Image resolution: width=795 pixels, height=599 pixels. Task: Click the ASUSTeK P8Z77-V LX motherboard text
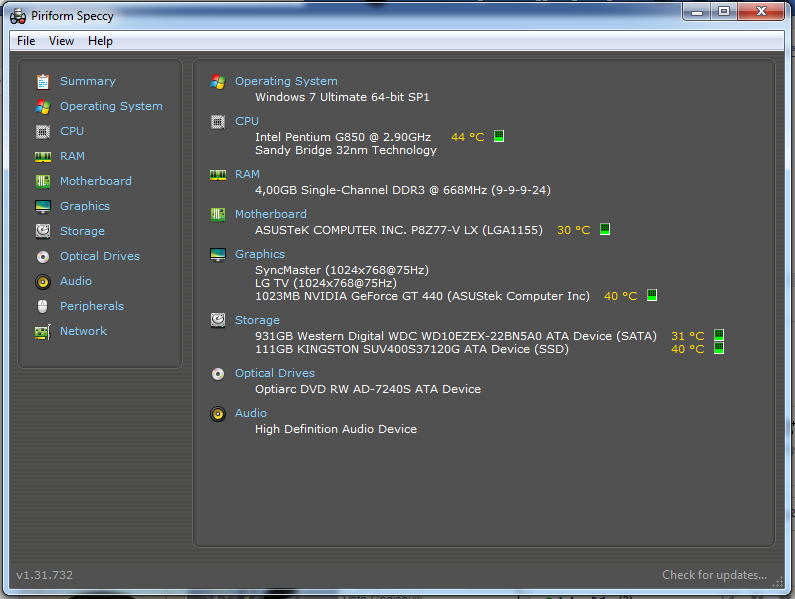click(399, 230)
